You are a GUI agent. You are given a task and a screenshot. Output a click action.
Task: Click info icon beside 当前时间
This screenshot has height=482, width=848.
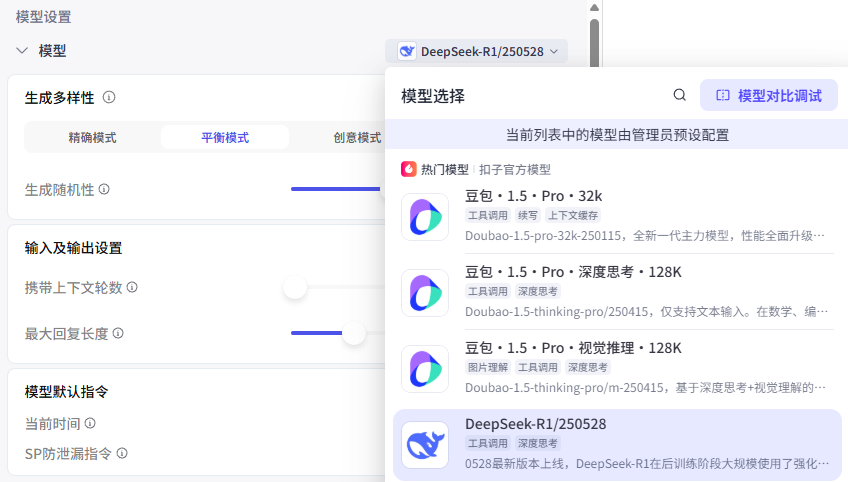90,423
